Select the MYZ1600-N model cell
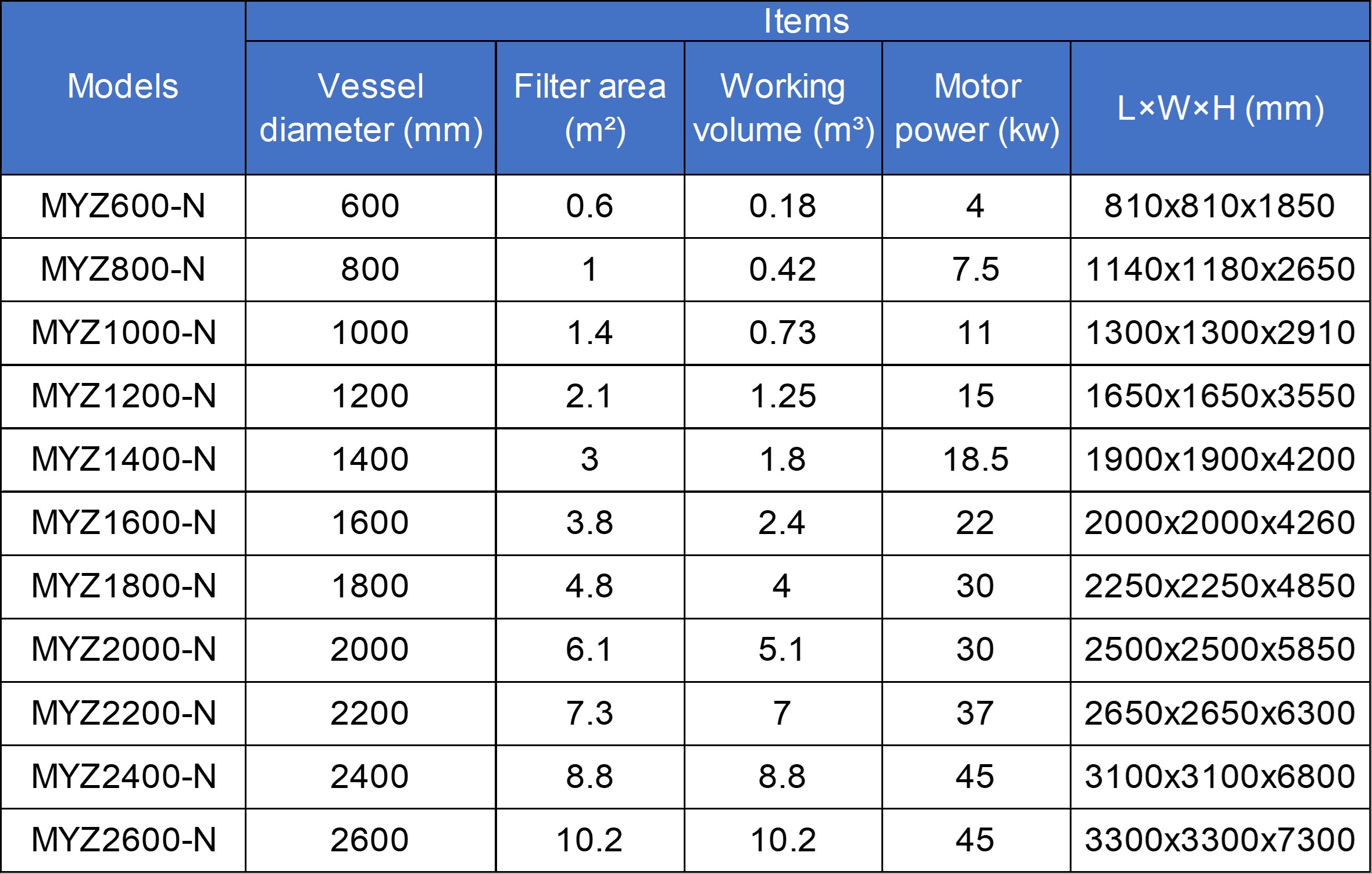Viewport: 1372px width, 874px height. 123,523
